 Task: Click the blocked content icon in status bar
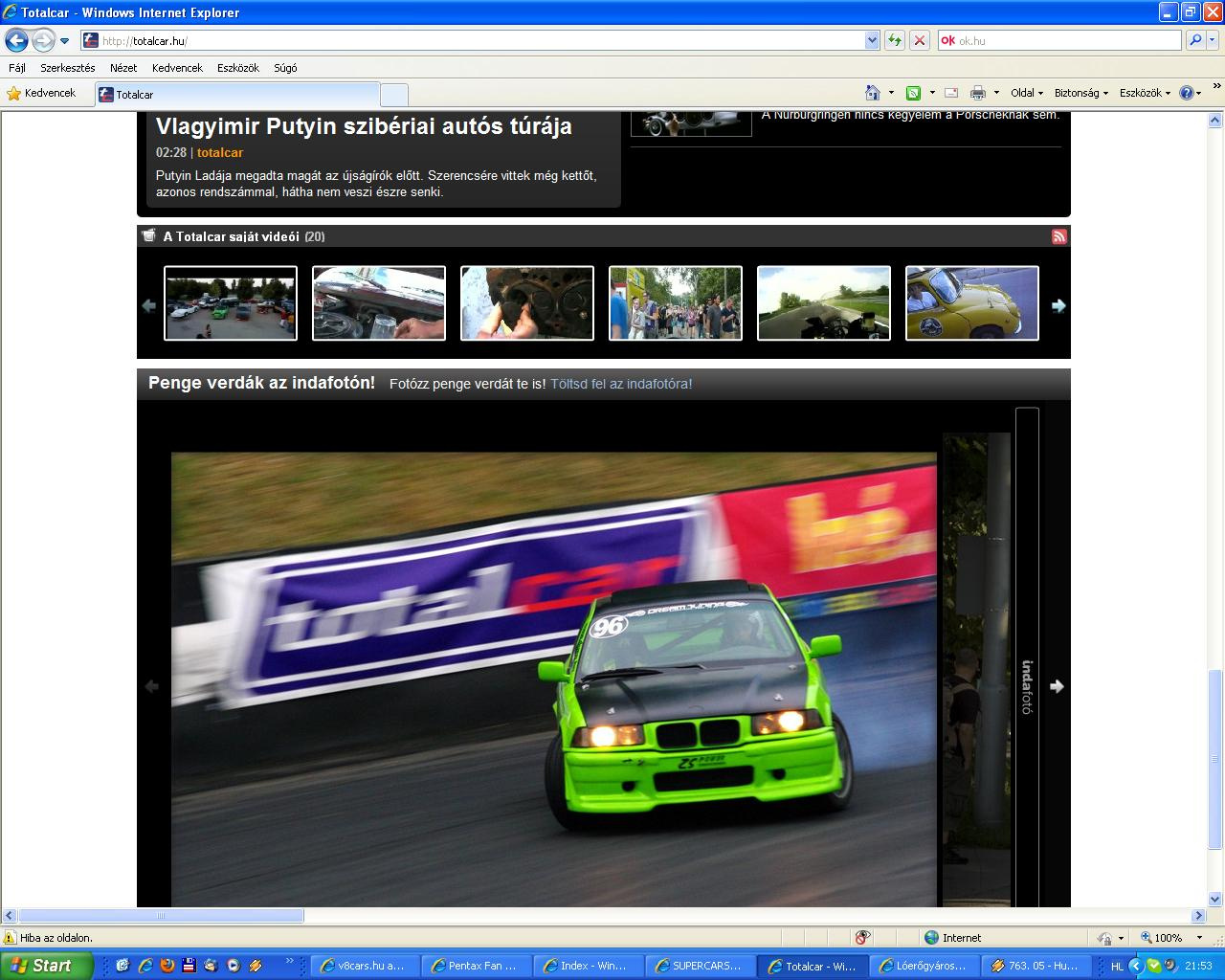click(862, 938)
